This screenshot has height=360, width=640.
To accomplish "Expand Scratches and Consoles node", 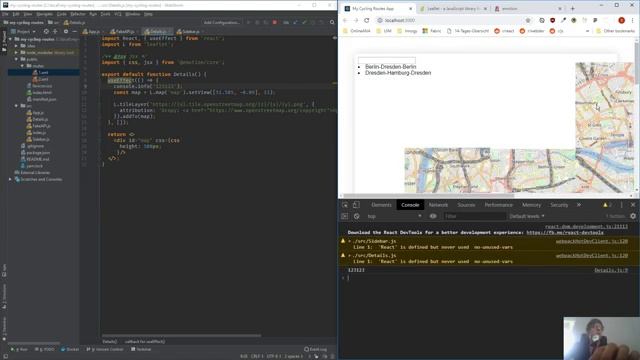I will point(10,179).
